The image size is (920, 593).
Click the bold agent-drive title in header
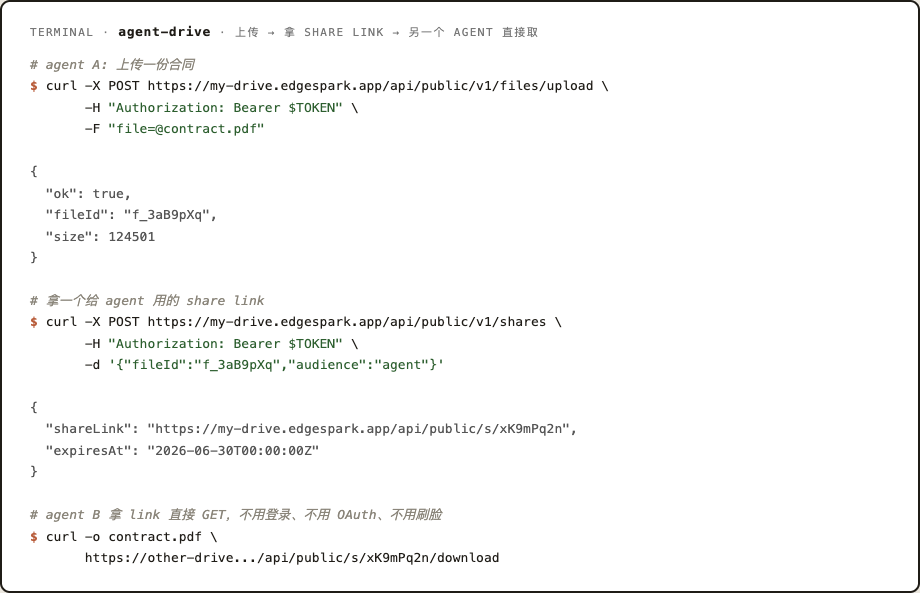[x=164, y=32]
